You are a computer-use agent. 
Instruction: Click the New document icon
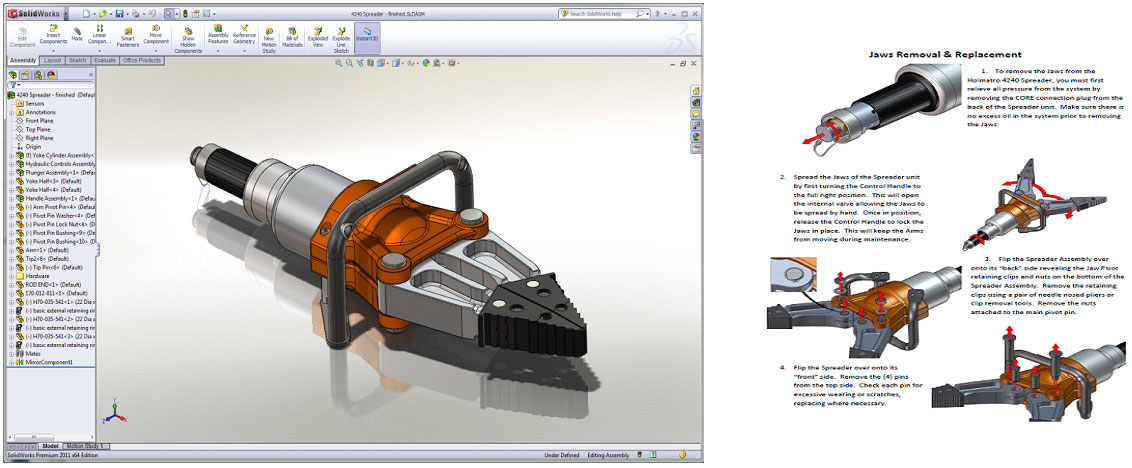[85, 13]
